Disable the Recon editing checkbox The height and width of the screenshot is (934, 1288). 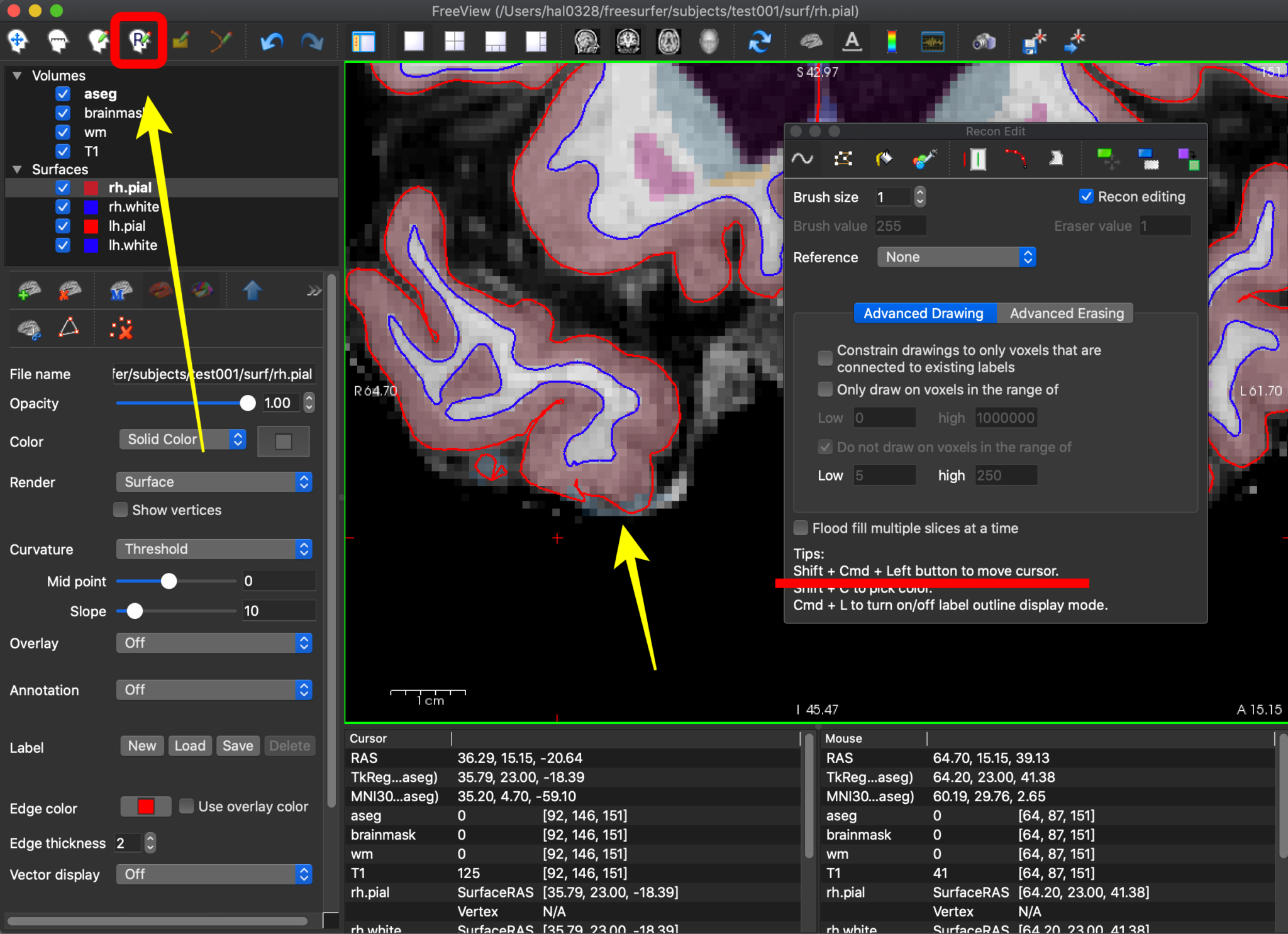tap(1086, 197)
